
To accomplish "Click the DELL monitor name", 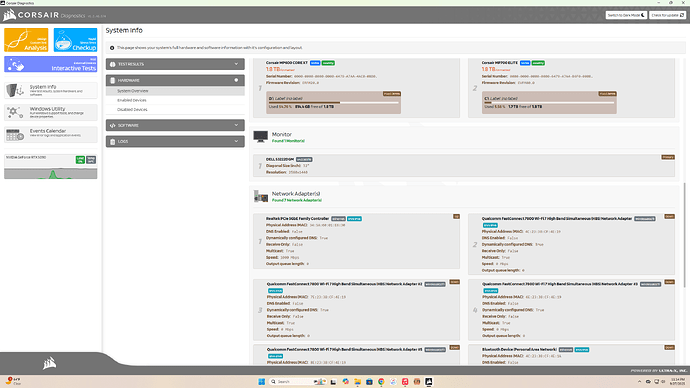I will click(280, 159).
